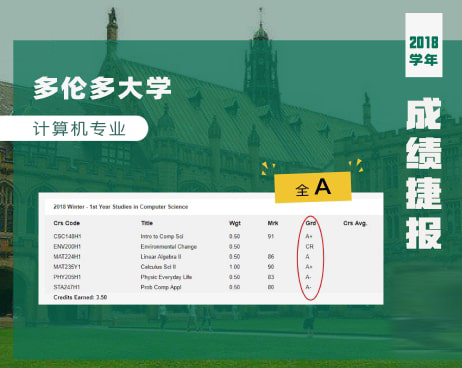Click the weight '1.00' for Calculus Sci II
The image size is (462, 368).
coord(234,267)
